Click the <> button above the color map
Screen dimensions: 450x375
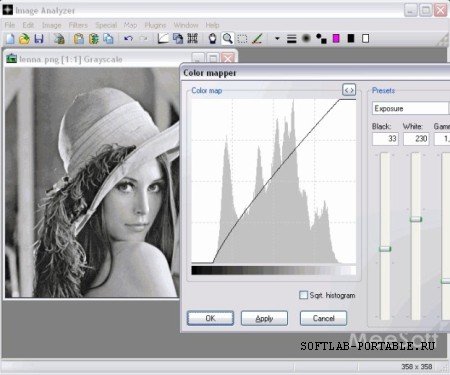(x=349, y=90)
